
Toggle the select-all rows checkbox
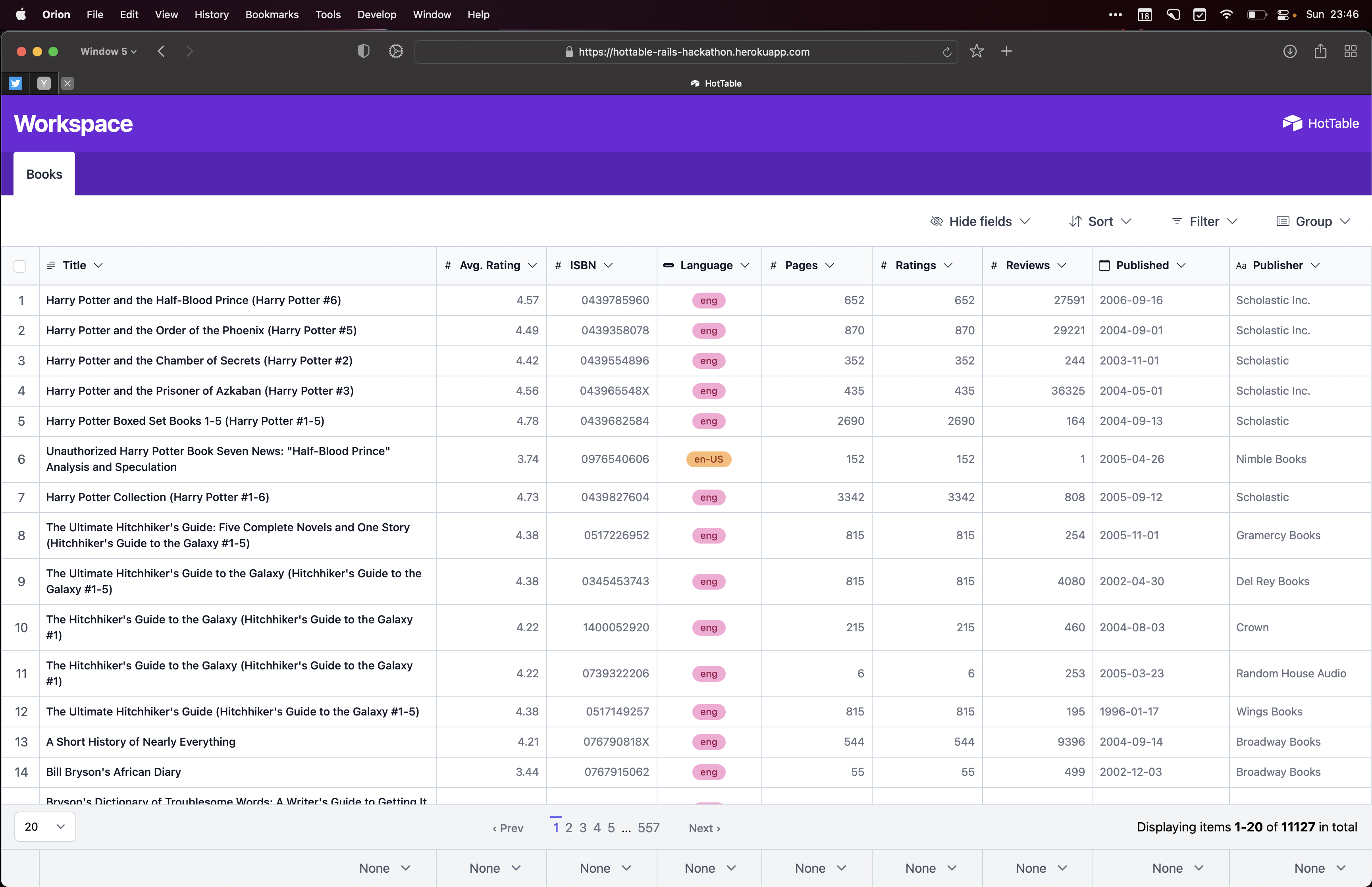point(20,266)
